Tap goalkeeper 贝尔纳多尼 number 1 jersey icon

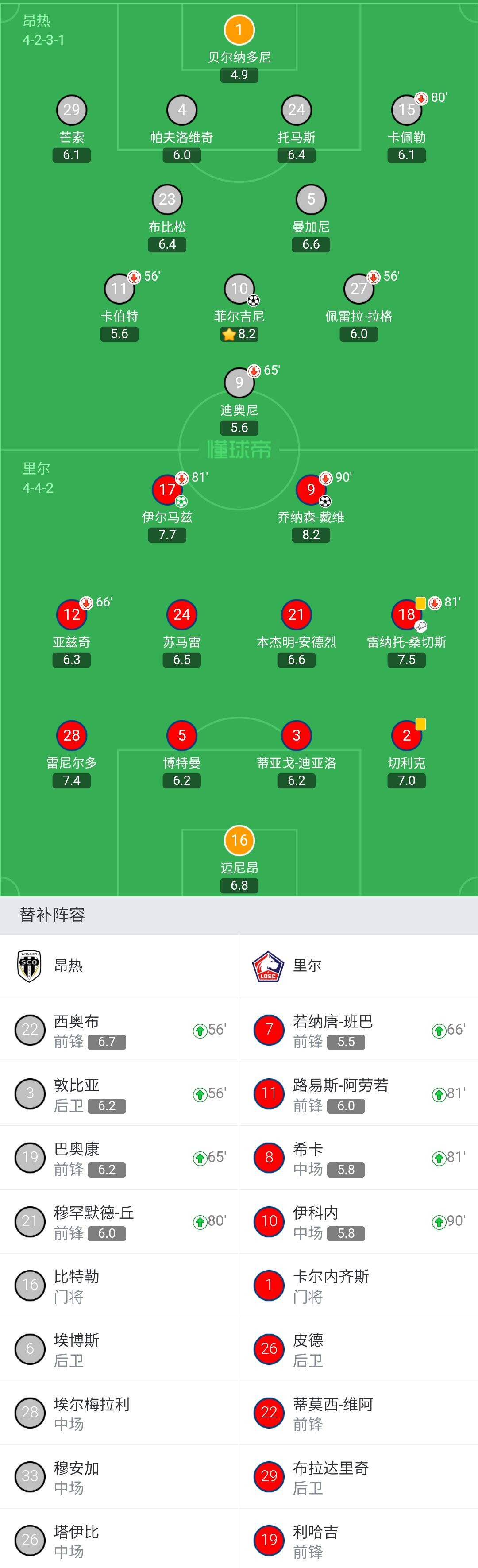pyautogui.click(x=239, y=30)
